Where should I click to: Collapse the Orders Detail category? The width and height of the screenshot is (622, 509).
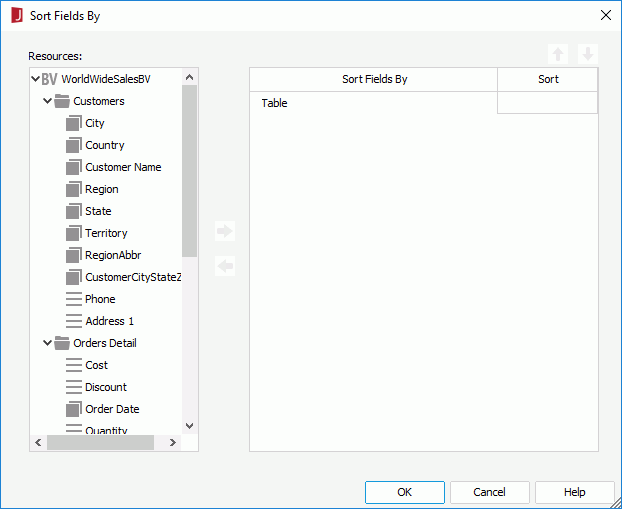(x=47, y=343)
